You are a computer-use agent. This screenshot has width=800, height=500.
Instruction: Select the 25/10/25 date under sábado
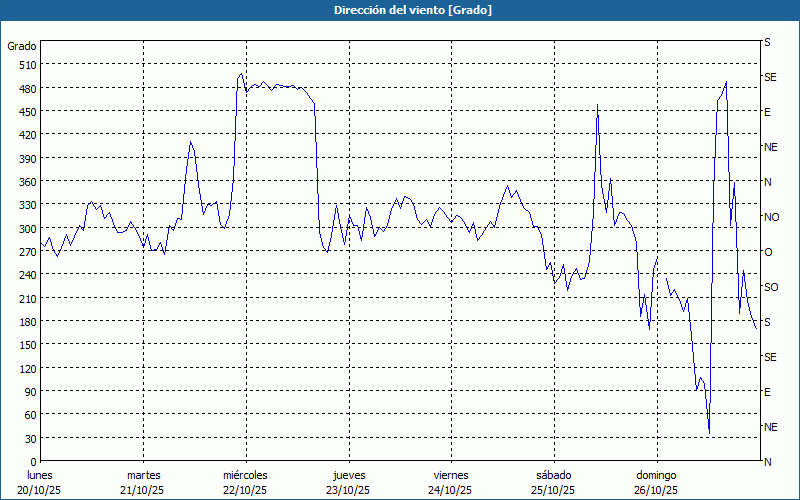point(553,490)
